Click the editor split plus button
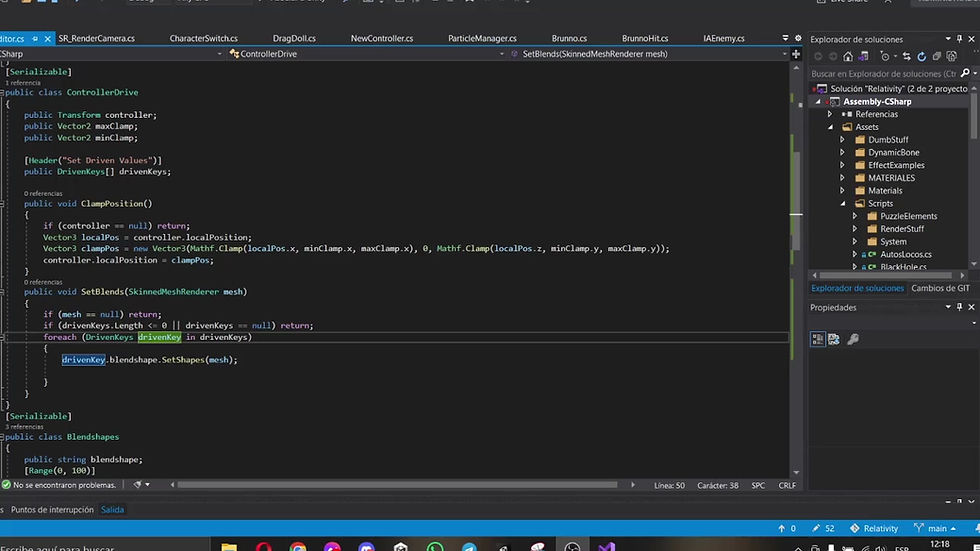This screenshot has width=980, height=551. pos(796,54)
